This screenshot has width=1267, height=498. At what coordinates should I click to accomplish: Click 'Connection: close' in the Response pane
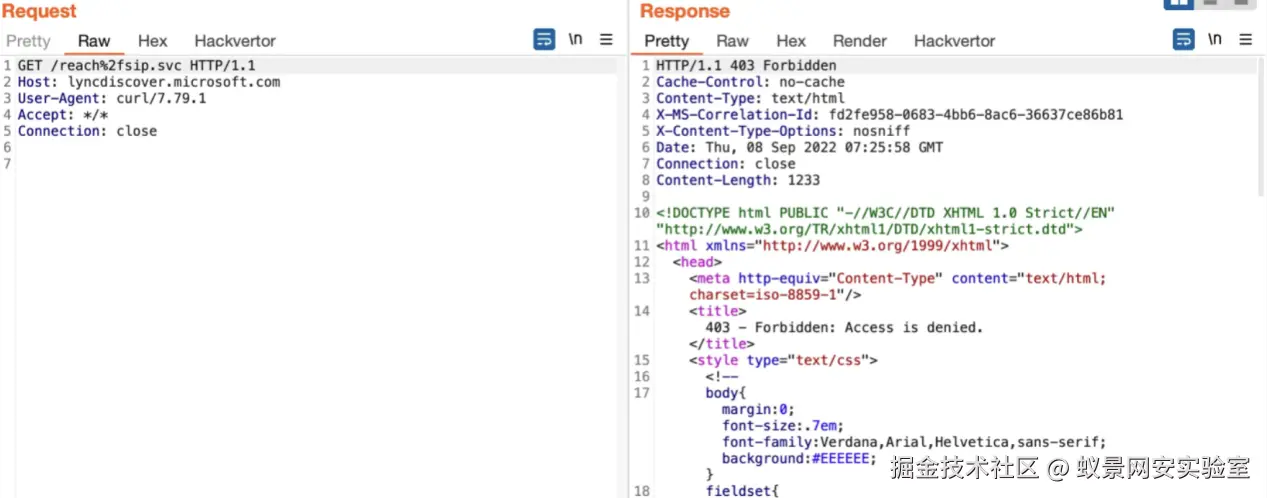click(726, 163)
